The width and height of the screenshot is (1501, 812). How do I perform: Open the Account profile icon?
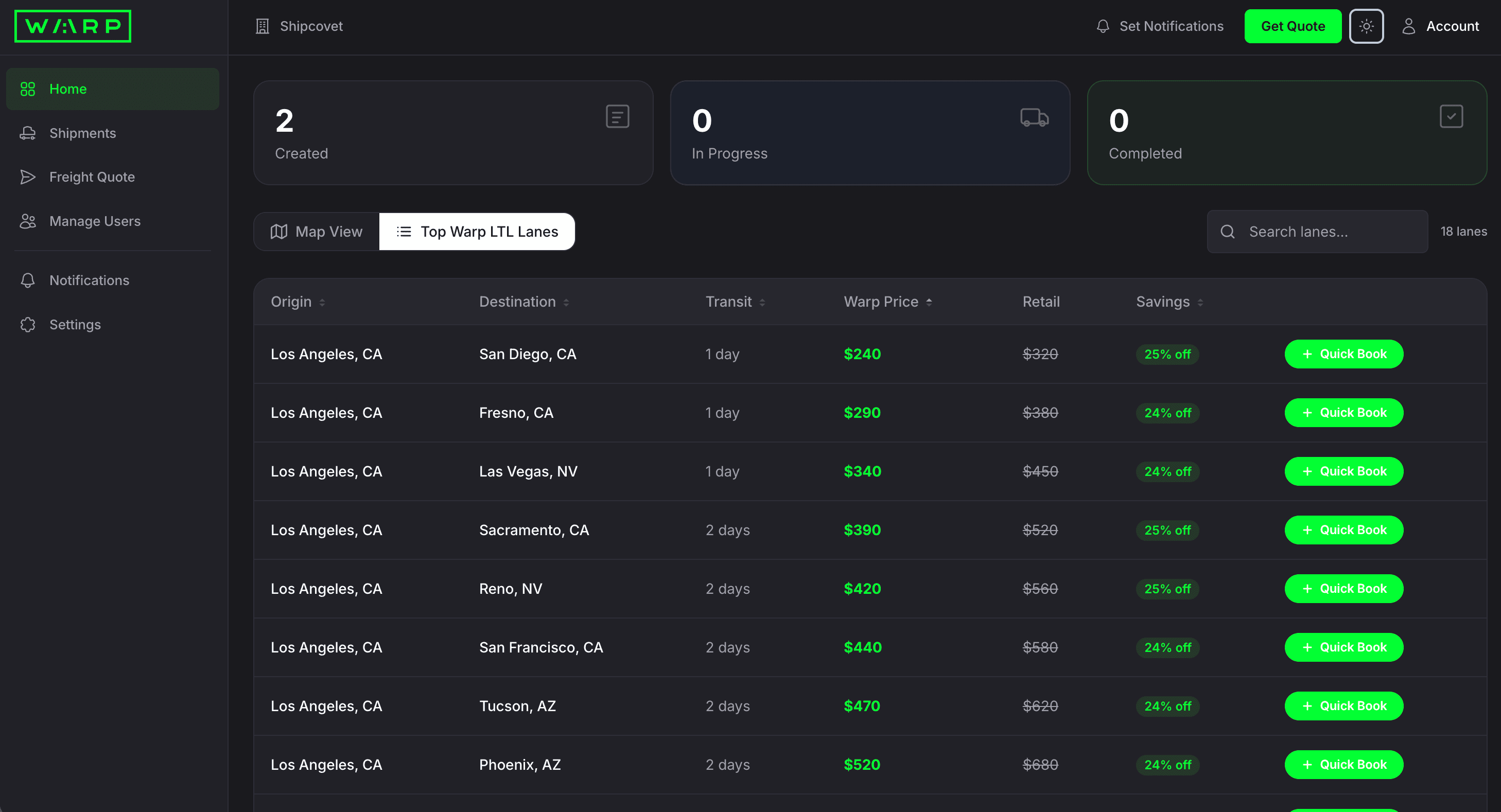pyautogui.click(x=1410, y=26)
